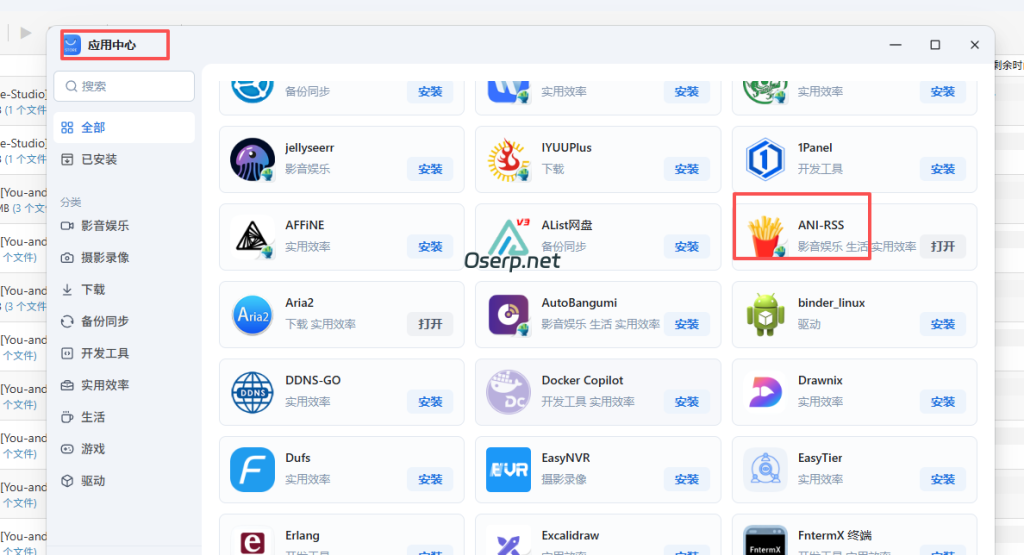
Task: Install the AFFiNE app
Action: click(430, 247)
